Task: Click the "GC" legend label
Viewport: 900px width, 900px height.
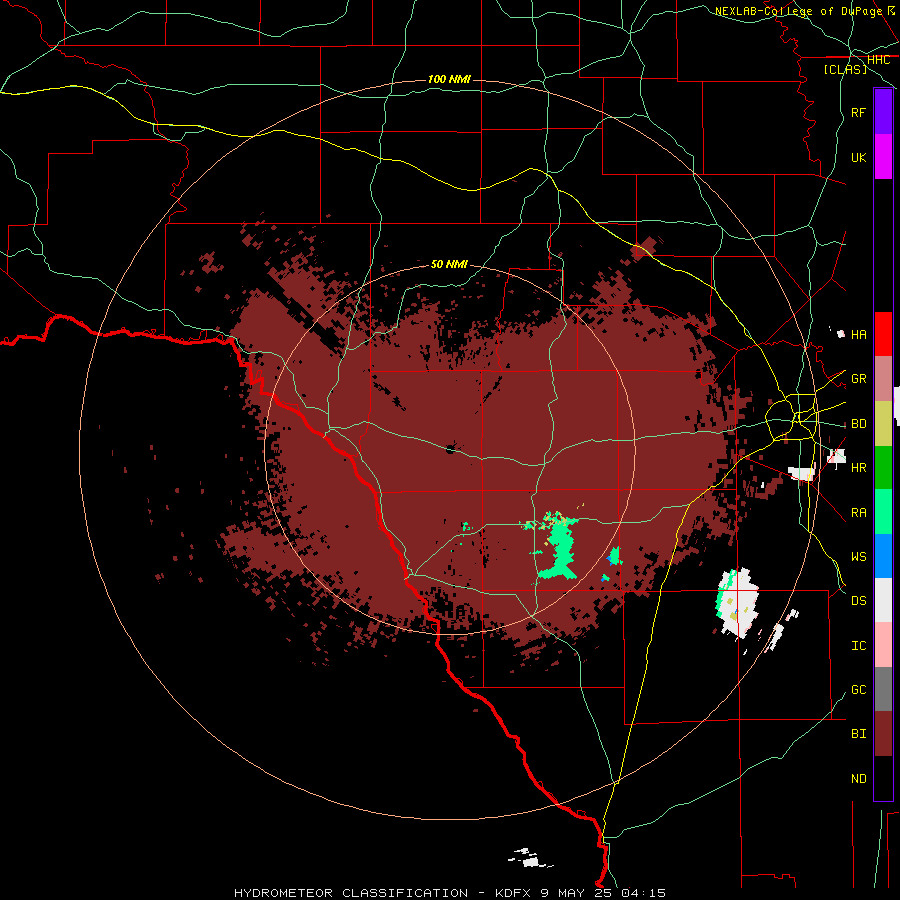Action: click(x=858, y=689)
